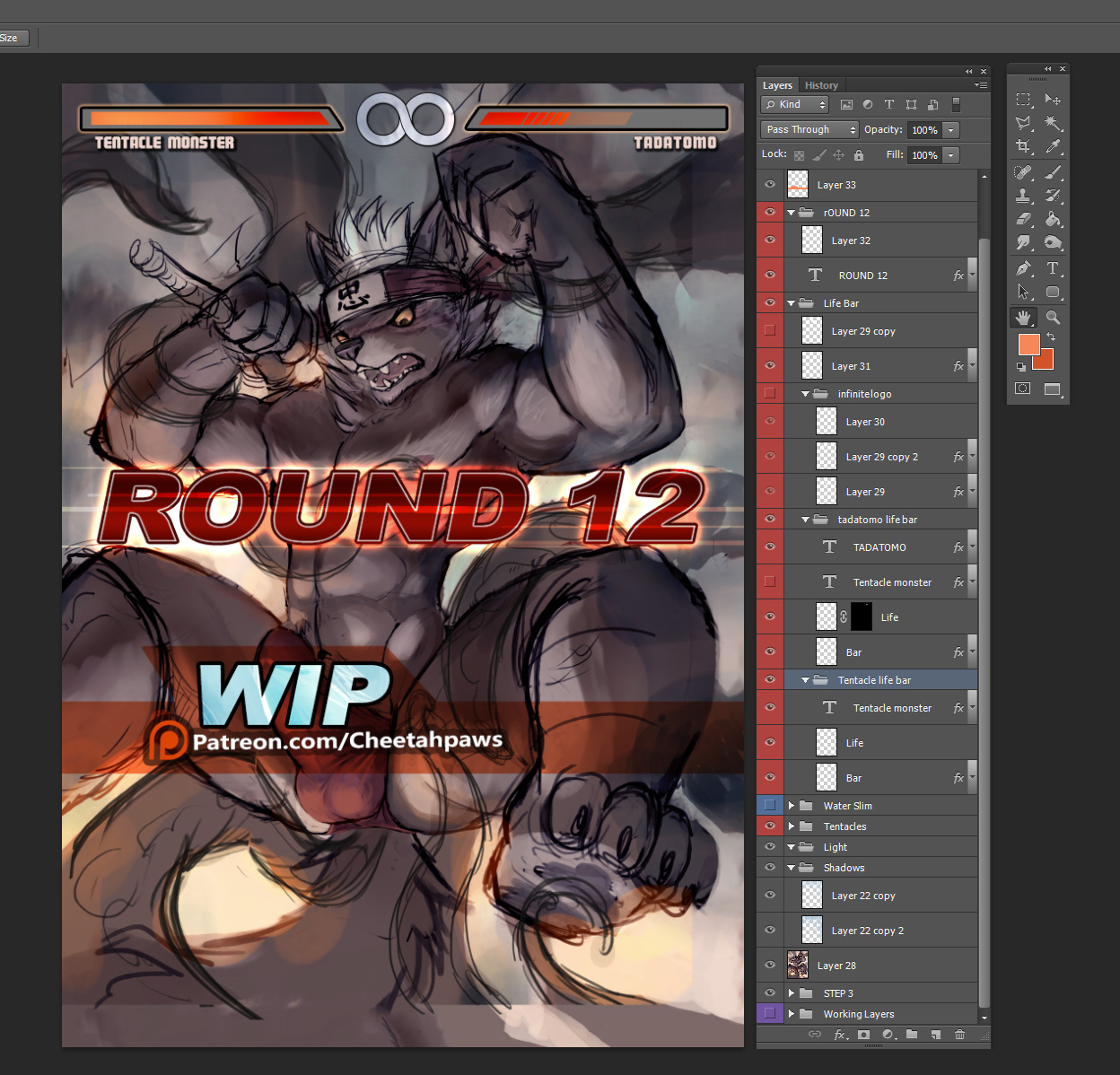Select the Smudge tool
This screenshot has width=1120, height=1075.
(1023, 242)
